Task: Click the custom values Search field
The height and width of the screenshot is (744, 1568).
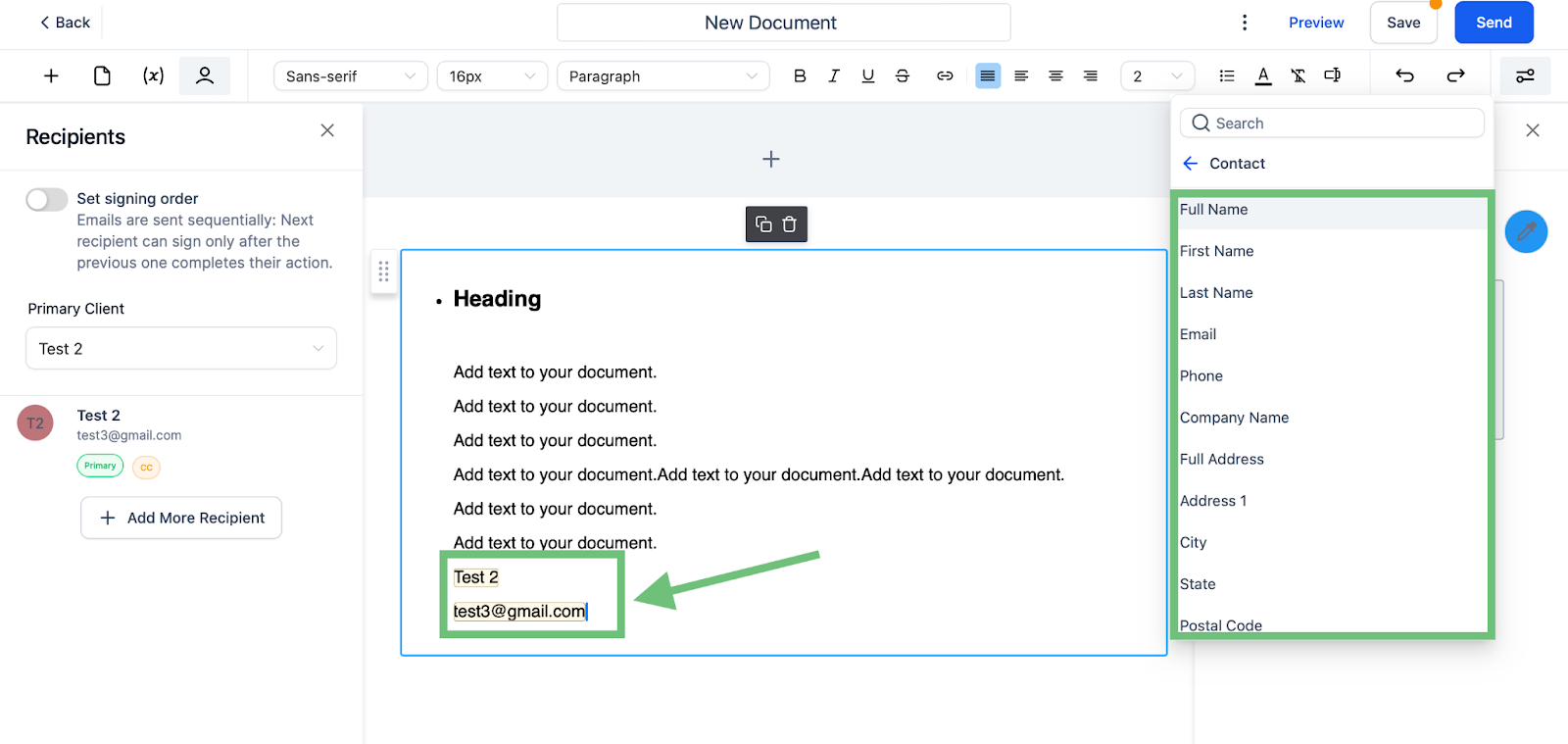Action: [1332, 124]
